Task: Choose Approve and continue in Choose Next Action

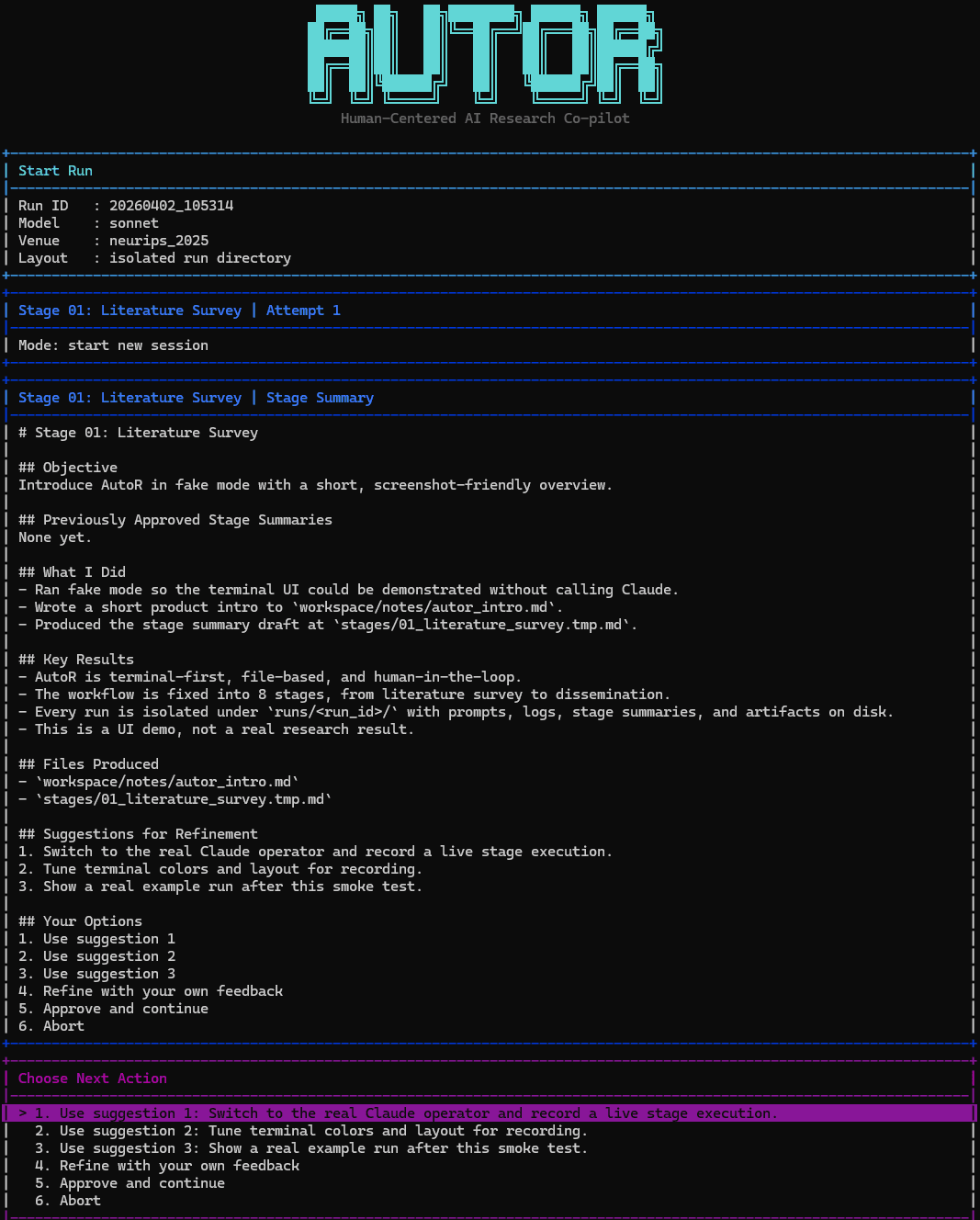Action: 130,1183
